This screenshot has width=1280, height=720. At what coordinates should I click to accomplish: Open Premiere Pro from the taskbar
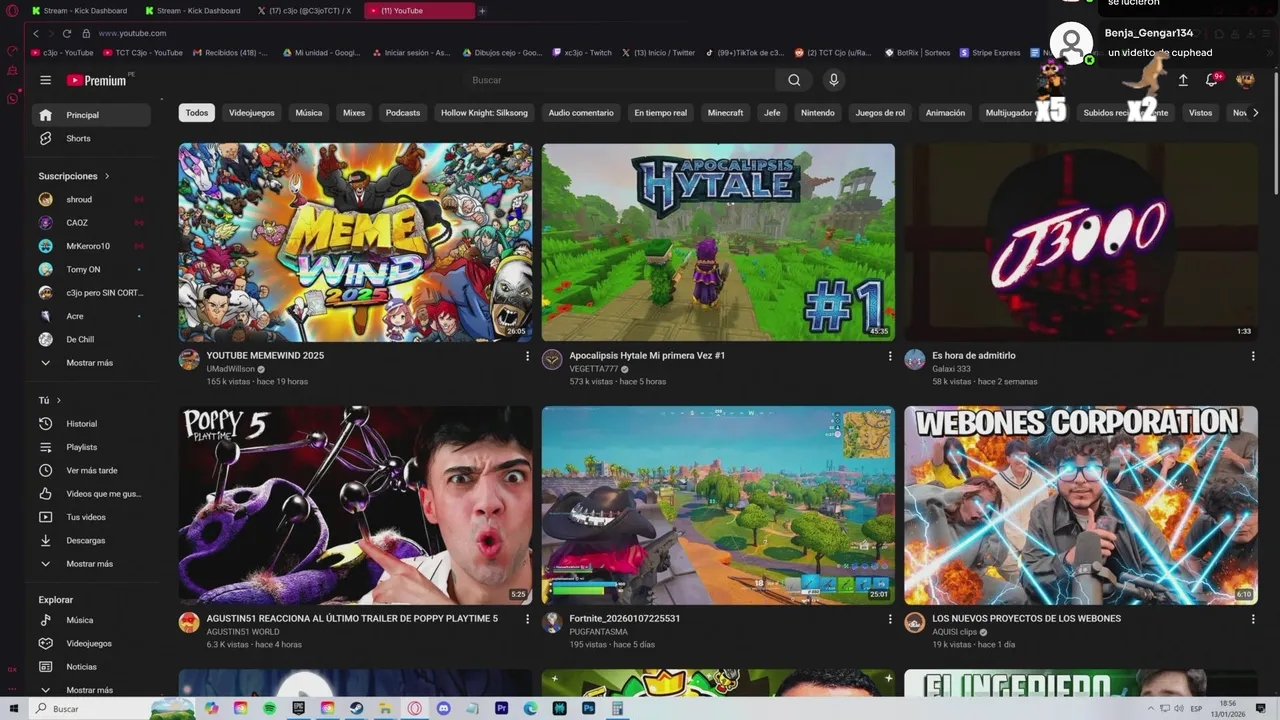(502, 708)
